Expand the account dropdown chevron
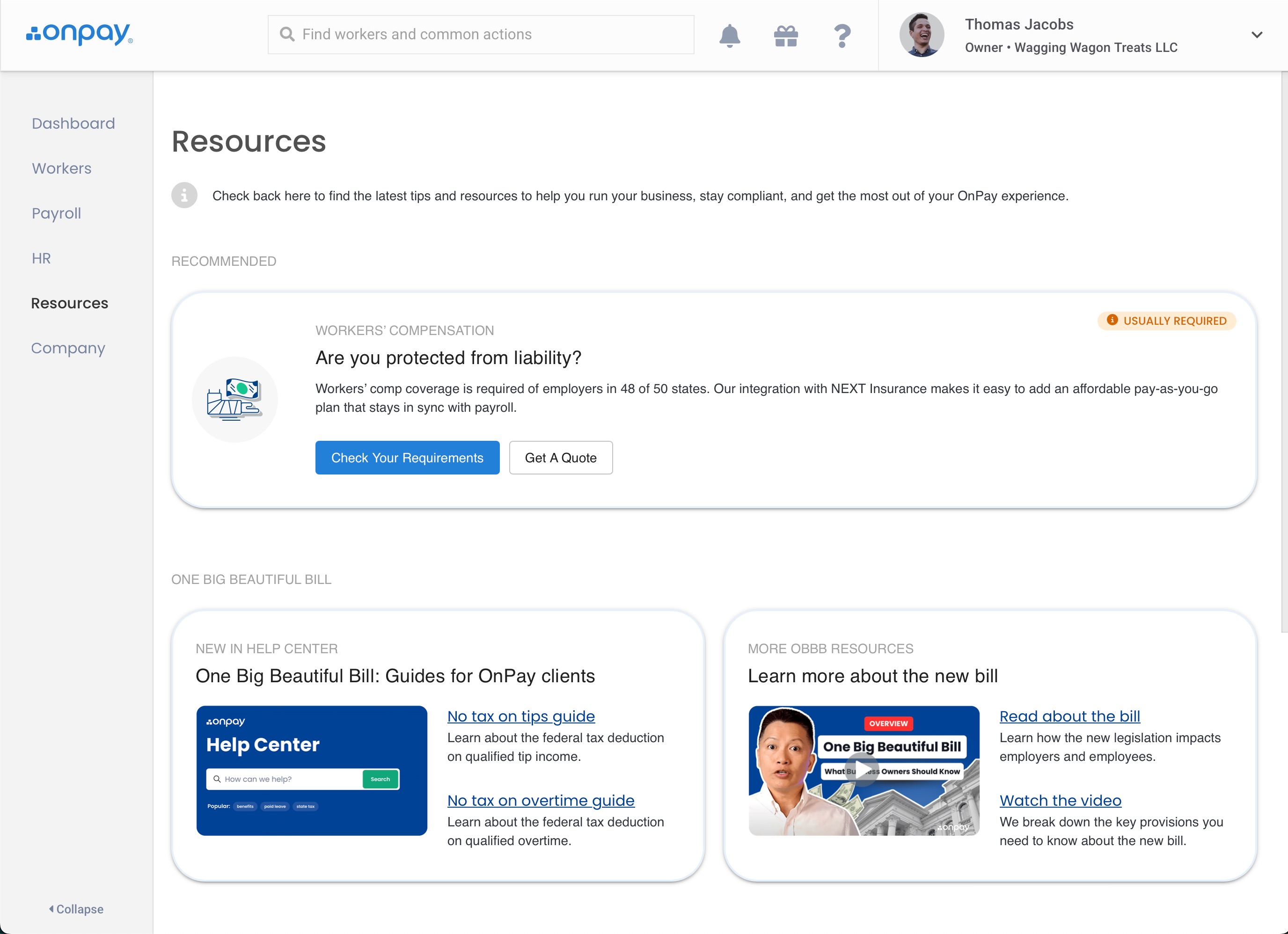Viewport: 1288px width, 934px height. 1257,35
